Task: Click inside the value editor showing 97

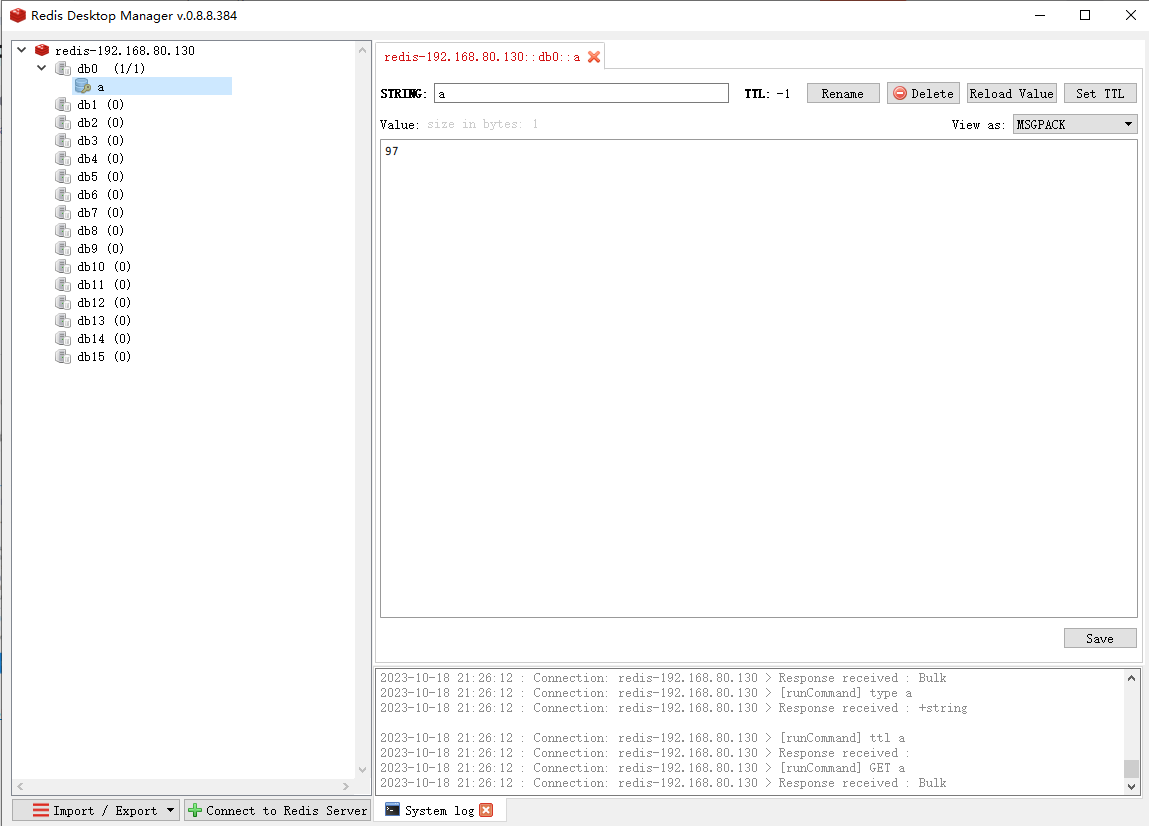Action: pos(758,378)
